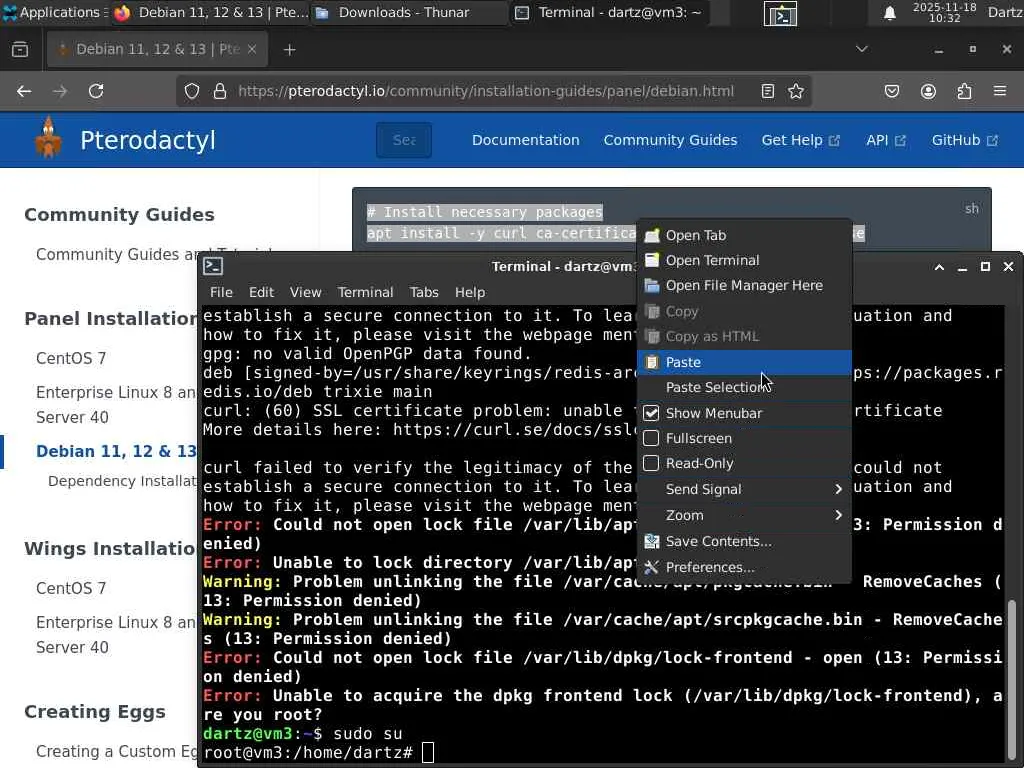1024x768 pixels.
Task: Open CentOS 7 under Wings Installation
Action: click(x=71, y=588)
